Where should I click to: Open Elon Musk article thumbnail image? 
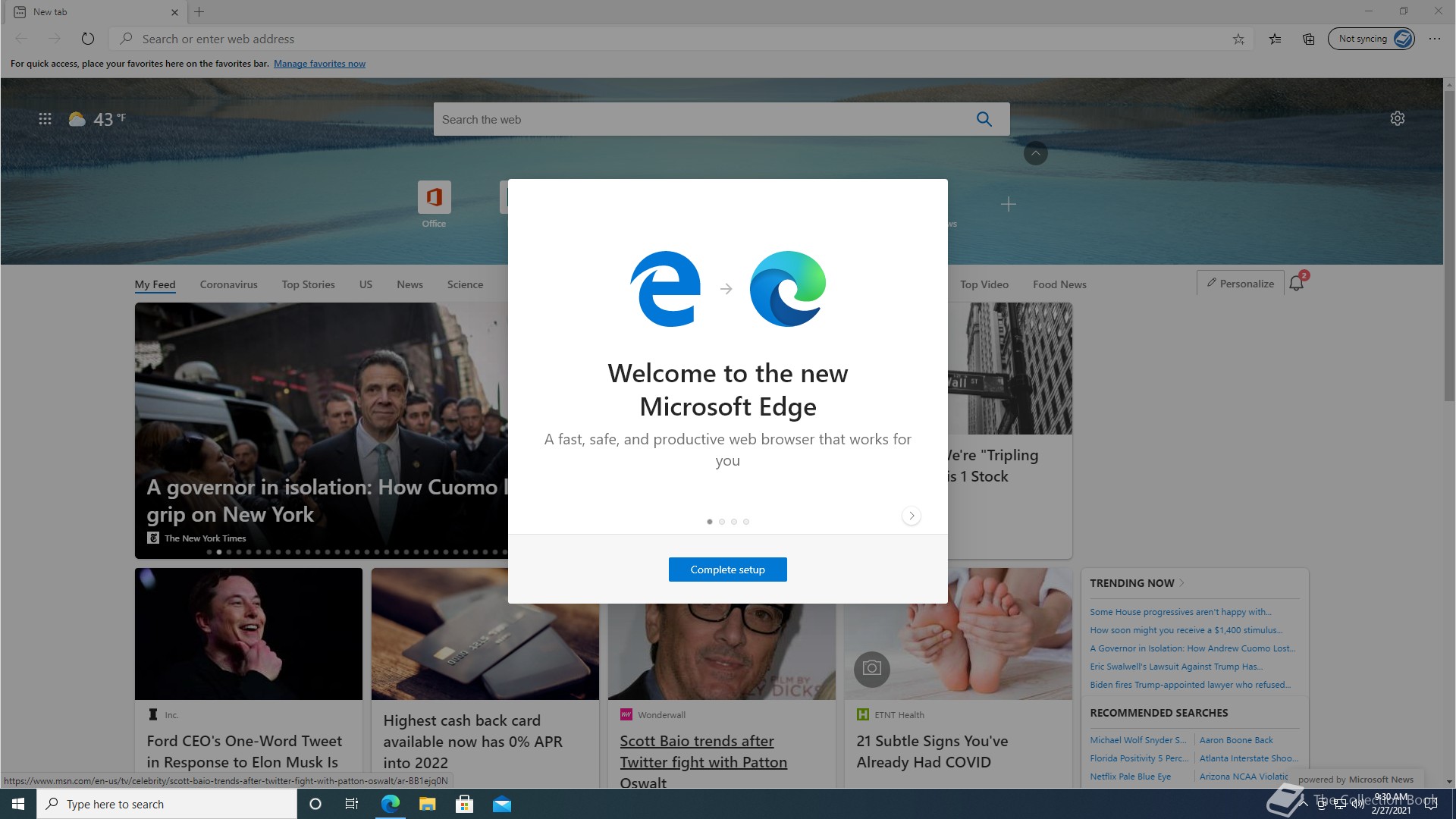point(249,634)
